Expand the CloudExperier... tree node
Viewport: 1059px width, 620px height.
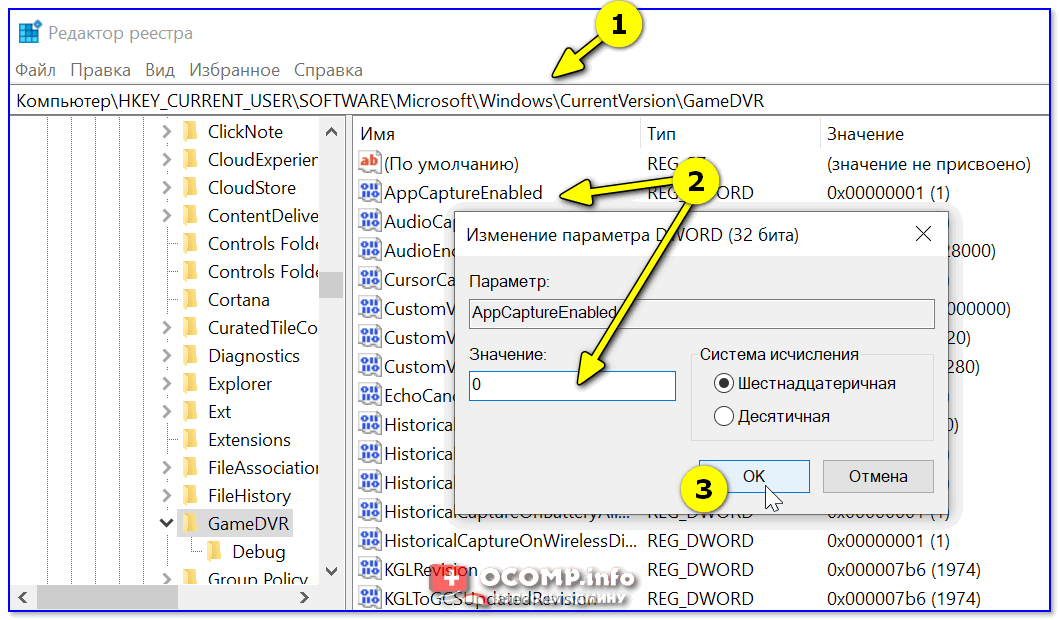click(x=166, y=159)
